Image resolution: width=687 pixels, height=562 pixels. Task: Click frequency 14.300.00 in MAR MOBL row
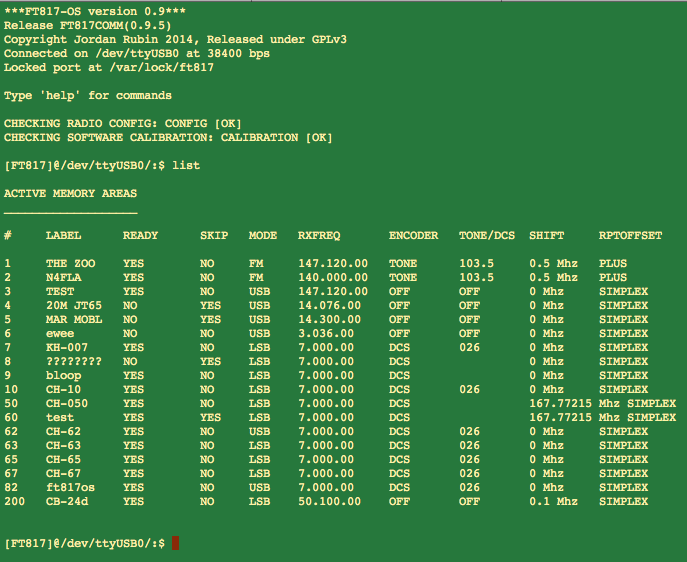[329, 320]
